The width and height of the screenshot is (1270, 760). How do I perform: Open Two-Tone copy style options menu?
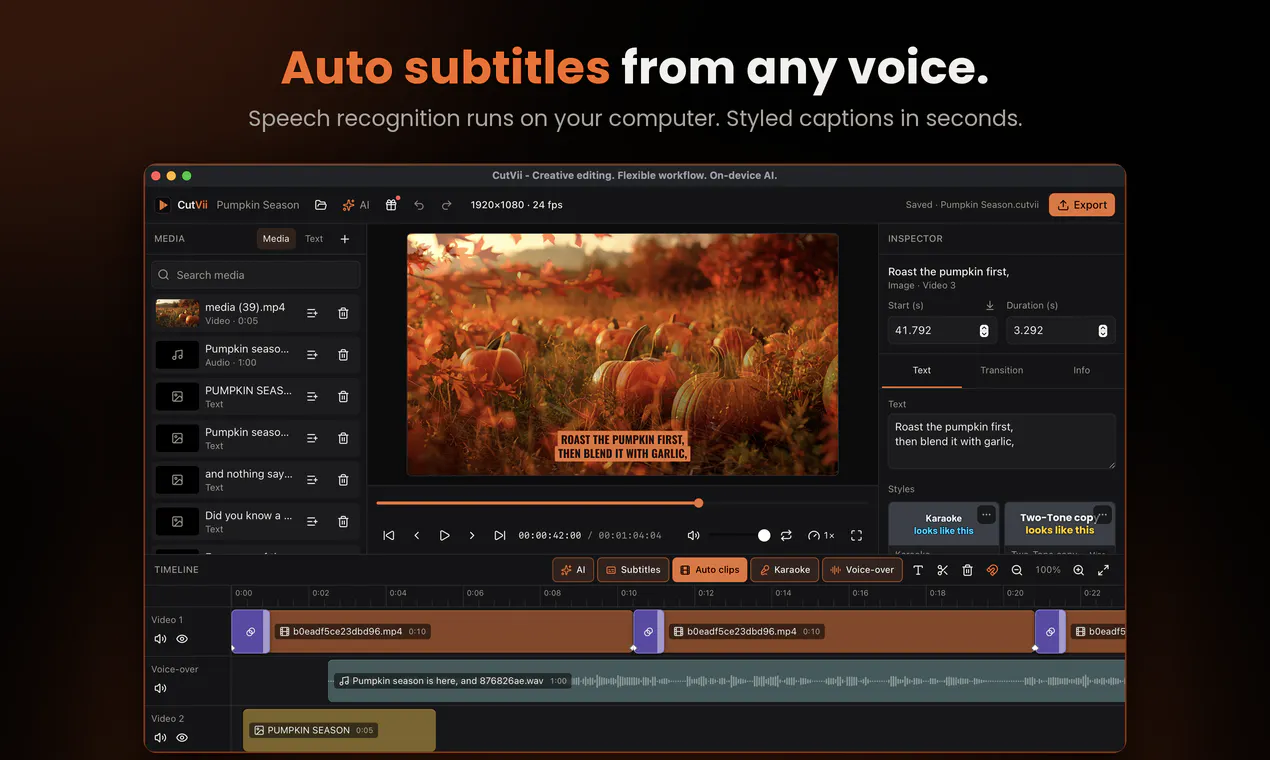[x=1103, y=514]
